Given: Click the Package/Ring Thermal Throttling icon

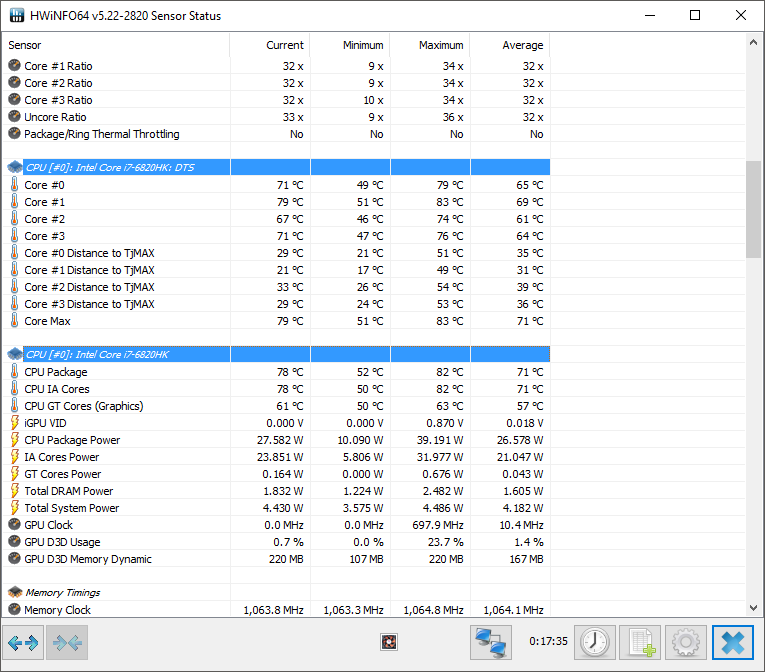Looking at the screenshot, I should [15, 134].
